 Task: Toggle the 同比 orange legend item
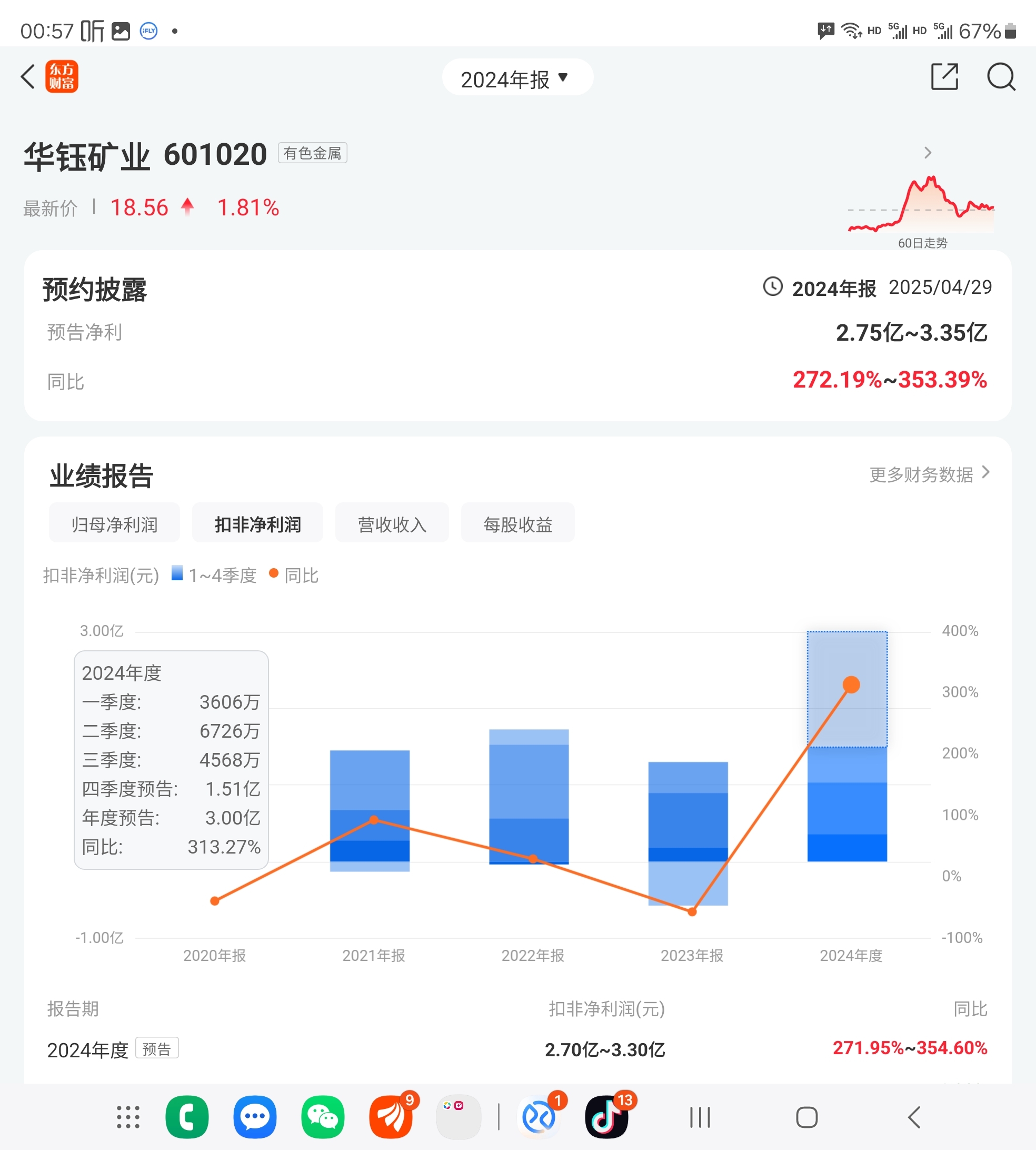pyautogui.click(x=294, y=575)
